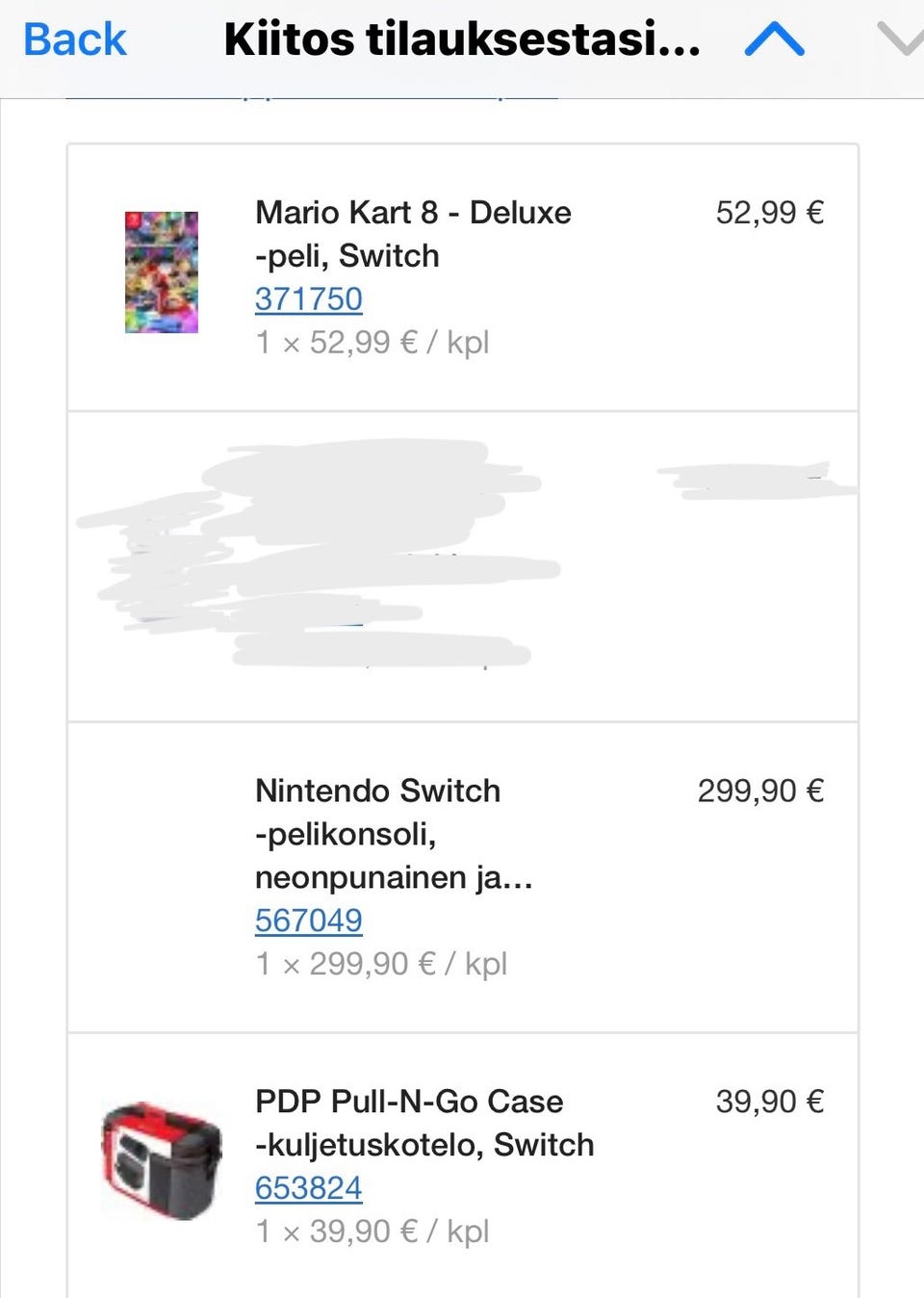Tap the PDP Pull-N-Go Case product name
This screenshot has width=924, height=1298.
pos(423,1123)
